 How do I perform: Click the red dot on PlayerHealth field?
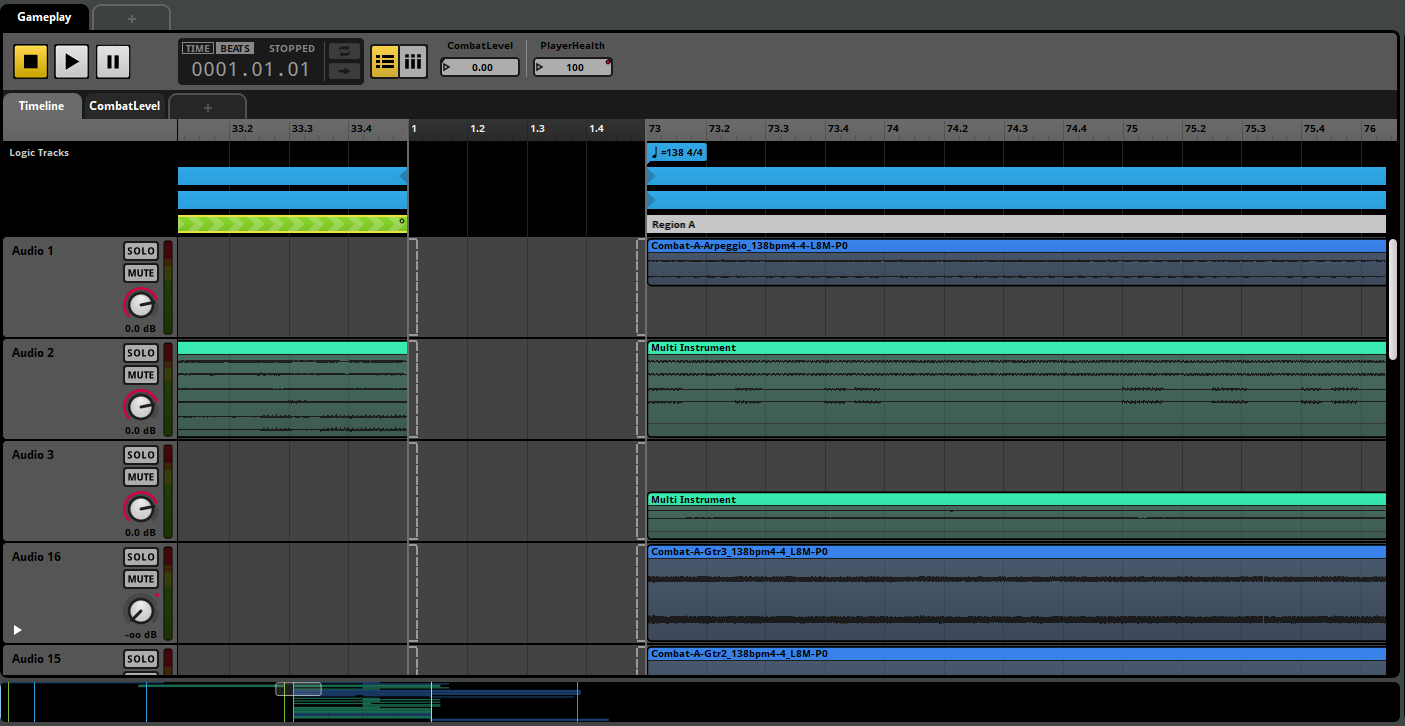click(607, 61)
